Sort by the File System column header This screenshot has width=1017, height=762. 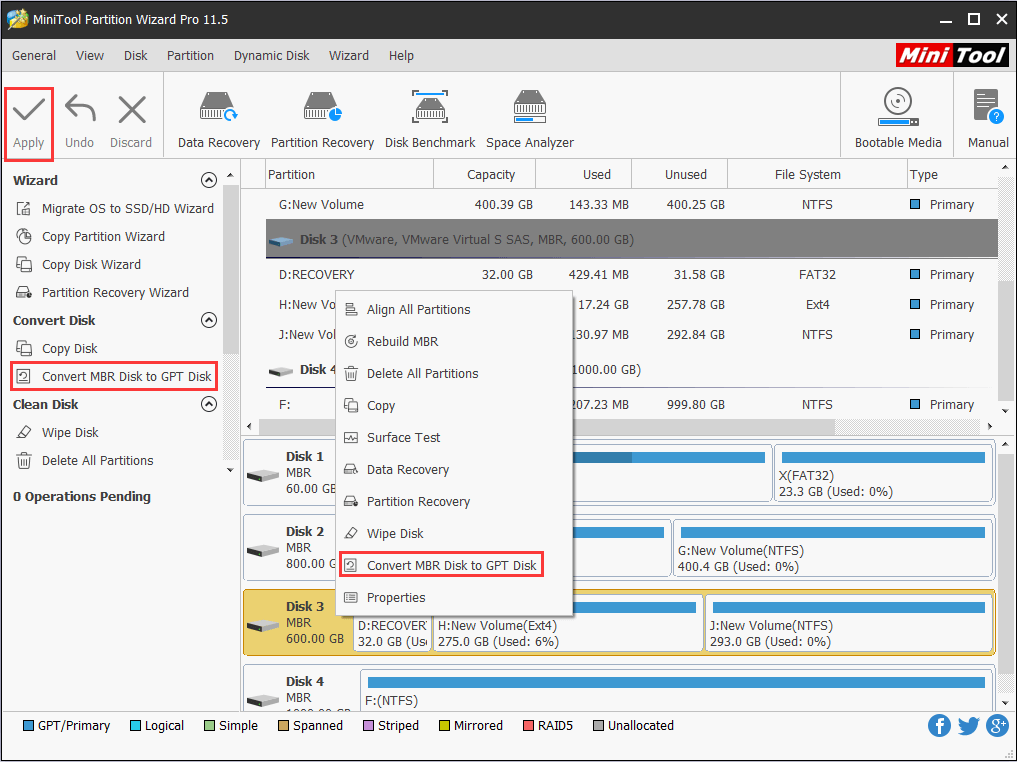point(817,175)
